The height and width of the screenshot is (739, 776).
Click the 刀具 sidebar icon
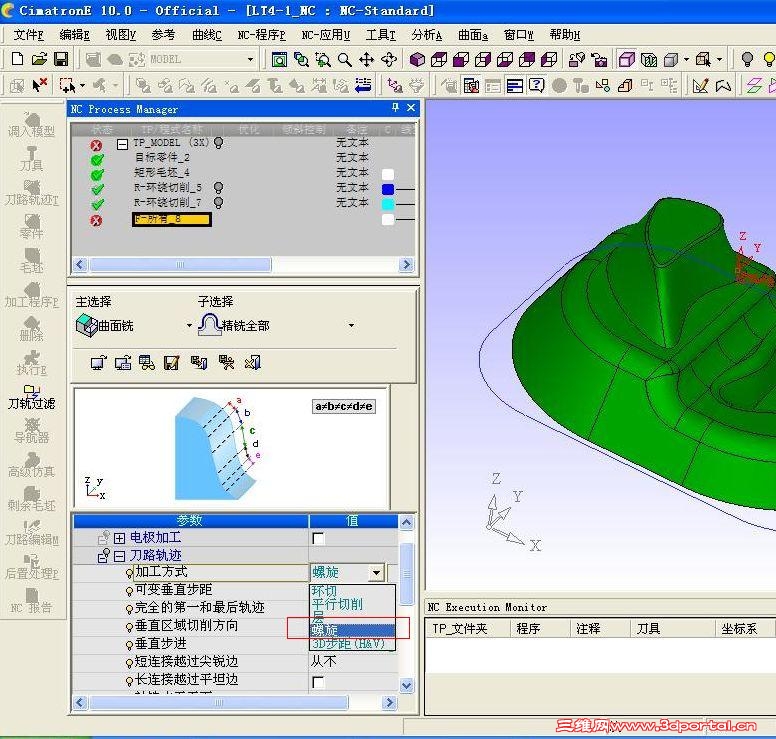pyautogui.click(x=31, y=159)
